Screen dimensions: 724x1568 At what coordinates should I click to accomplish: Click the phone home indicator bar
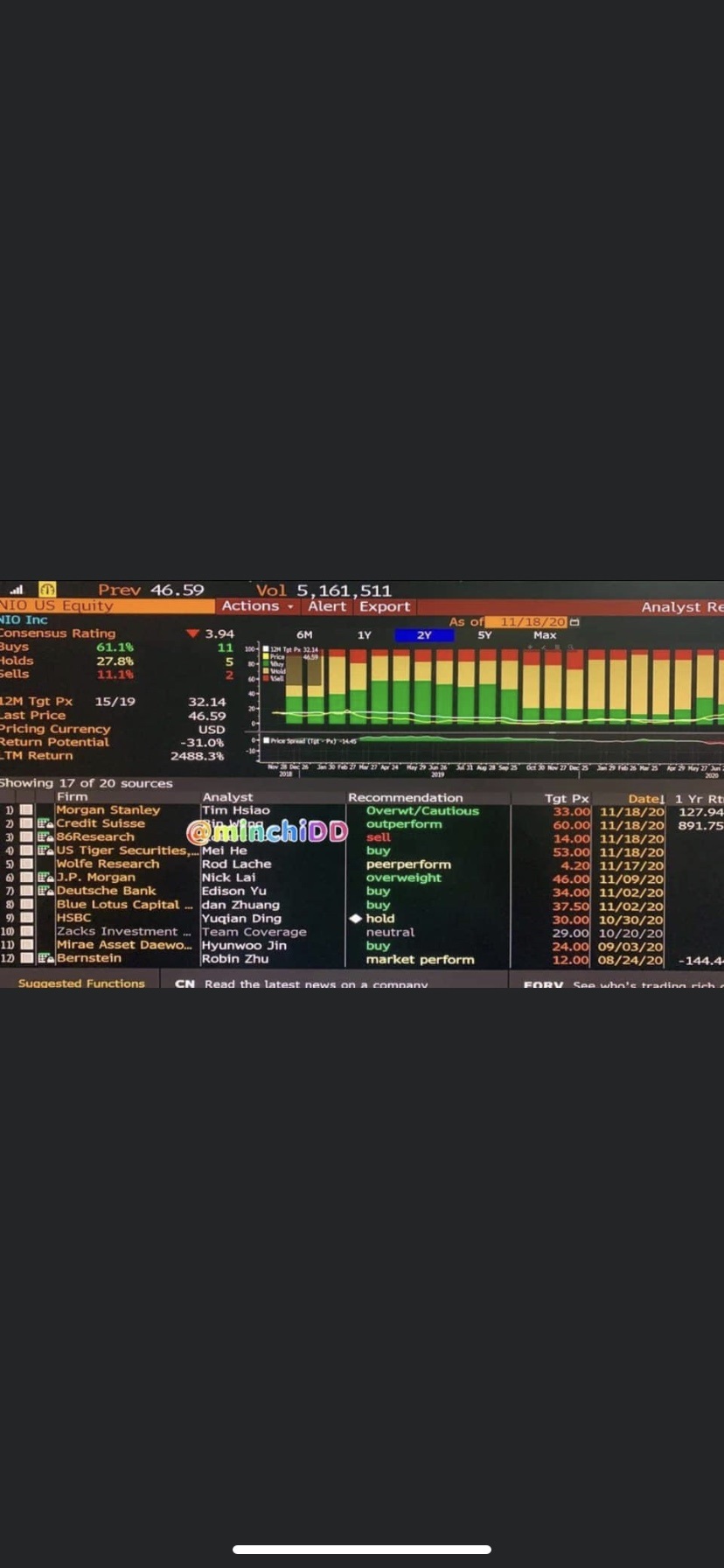click(x=362, y=1549)
